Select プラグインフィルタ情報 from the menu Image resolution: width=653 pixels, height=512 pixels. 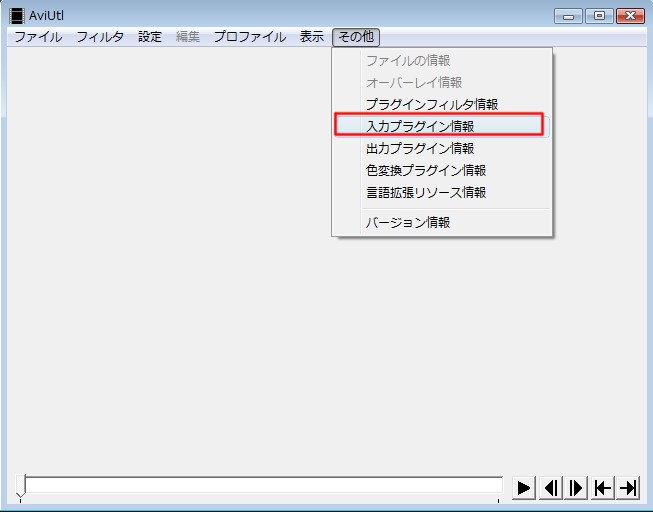pyautogui.click(x=431, y=104)
